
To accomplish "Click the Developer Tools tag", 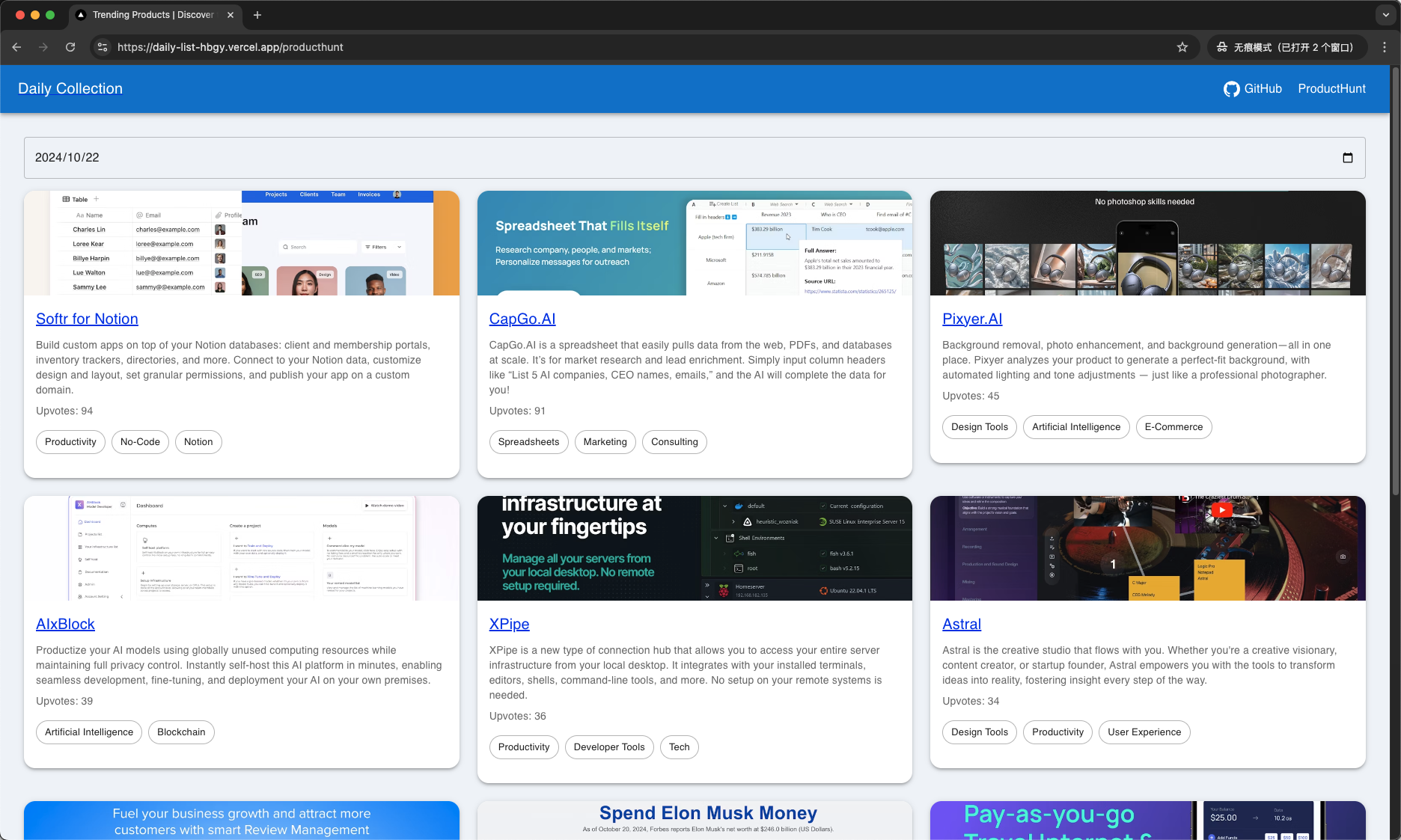I will click(x=609, y=747).
